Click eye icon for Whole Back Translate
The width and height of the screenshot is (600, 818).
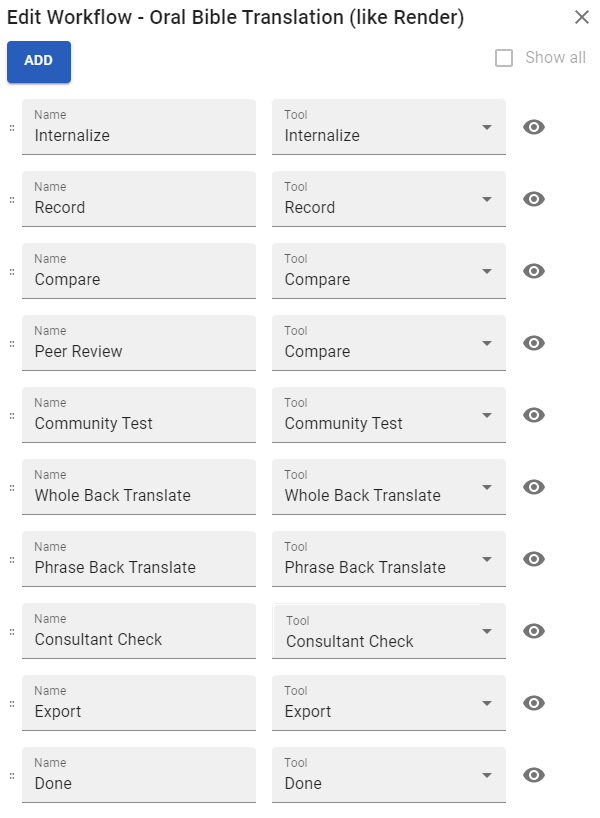point(534,487)
